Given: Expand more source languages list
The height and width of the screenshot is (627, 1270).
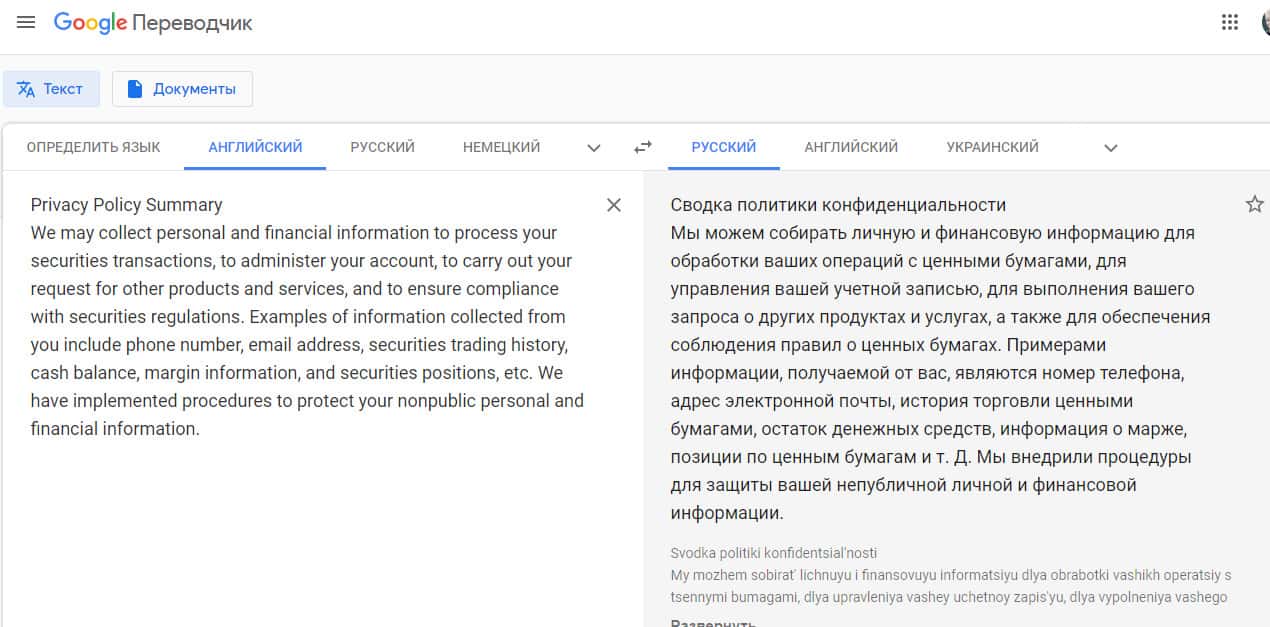Looking at the screenshot, I should point(594,148).
